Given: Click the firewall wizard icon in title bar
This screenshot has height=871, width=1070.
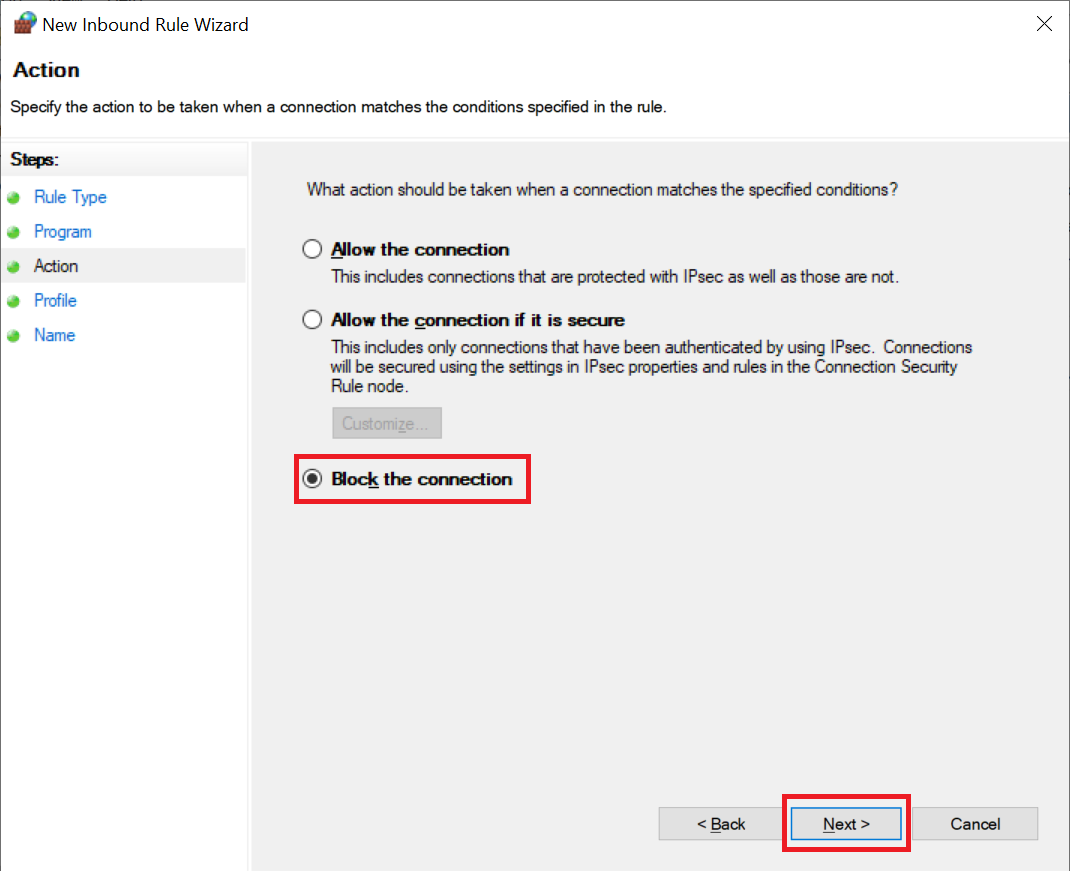Looking at the screenshot, I should pos(22,24).
